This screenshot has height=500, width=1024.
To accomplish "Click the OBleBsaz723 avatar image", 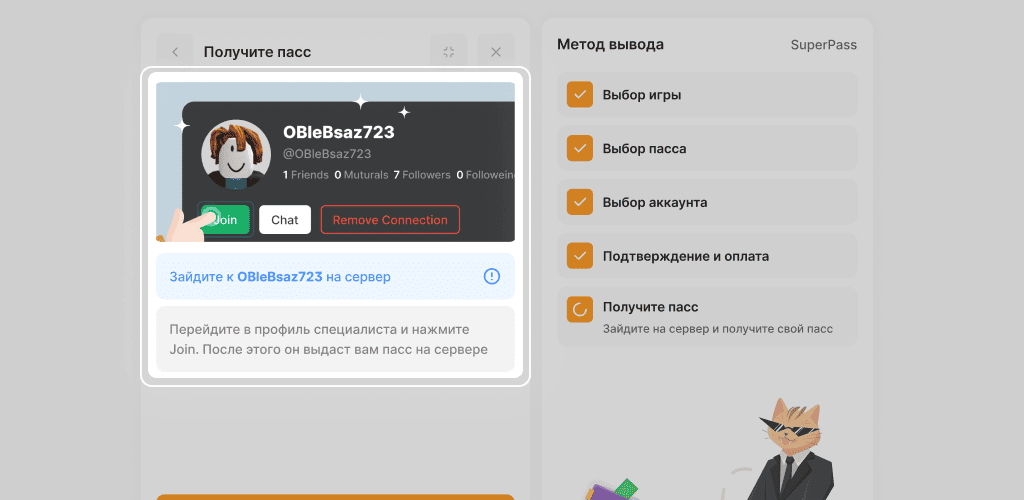I will click(x=236, y=154).
